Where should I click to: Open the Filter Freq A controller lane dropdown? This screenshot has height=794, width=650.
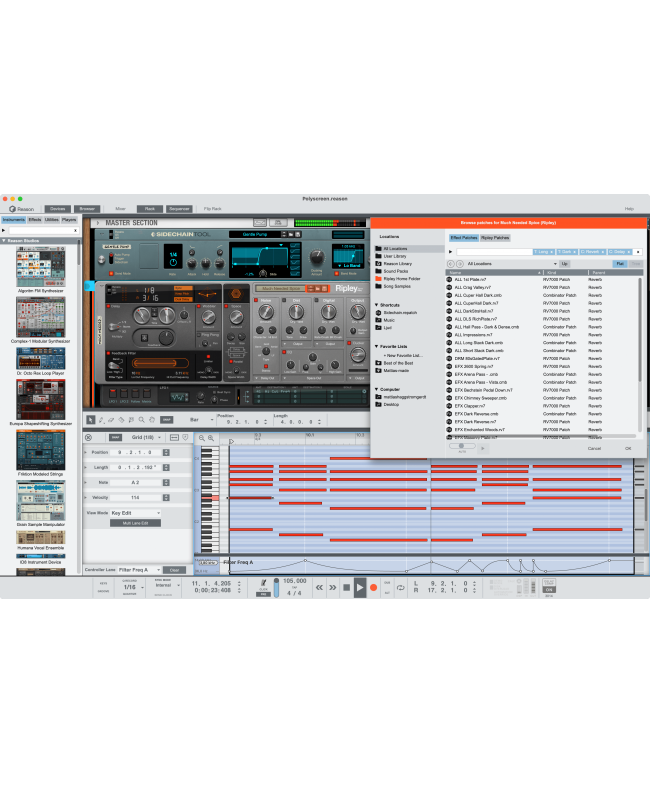pos(139,570)
